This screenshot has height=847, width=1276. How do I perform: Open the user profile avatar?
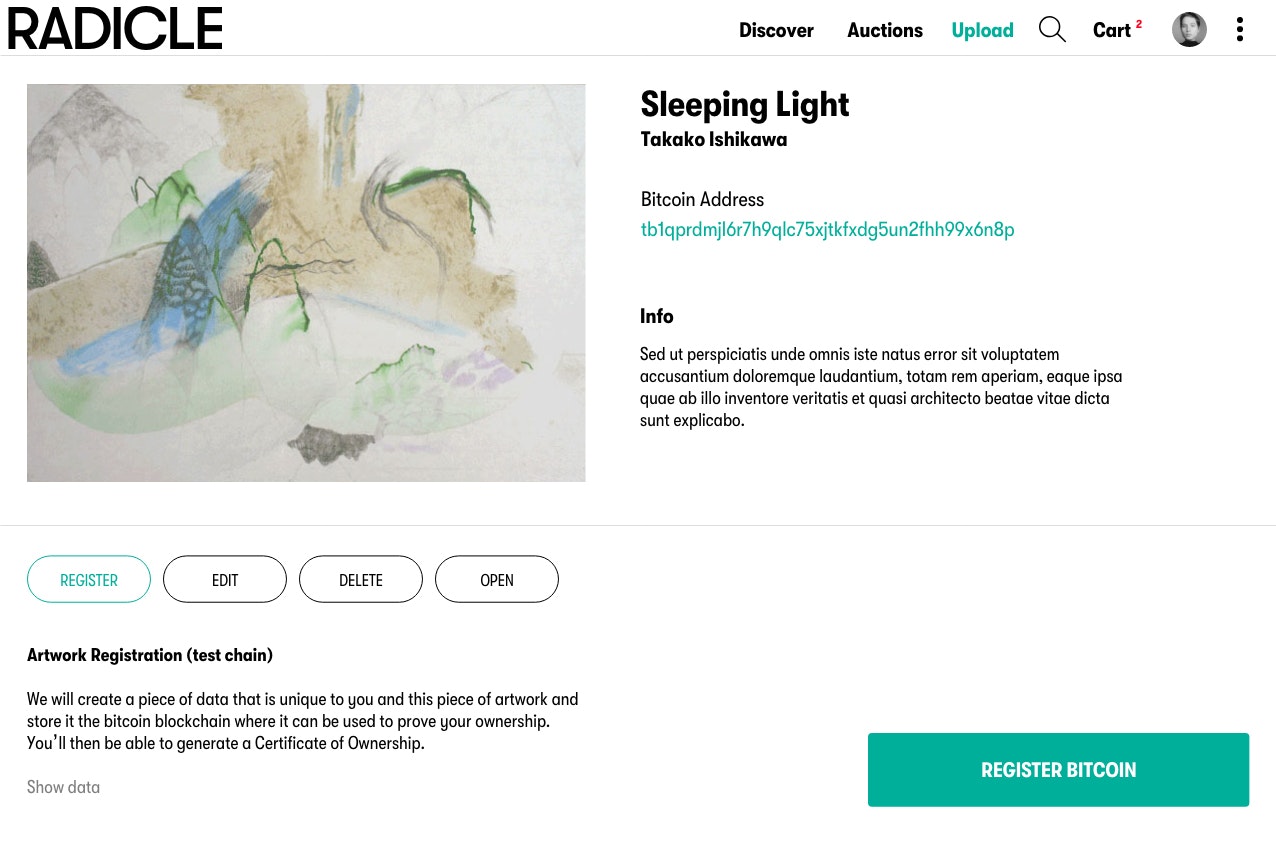coord(1189,29)
